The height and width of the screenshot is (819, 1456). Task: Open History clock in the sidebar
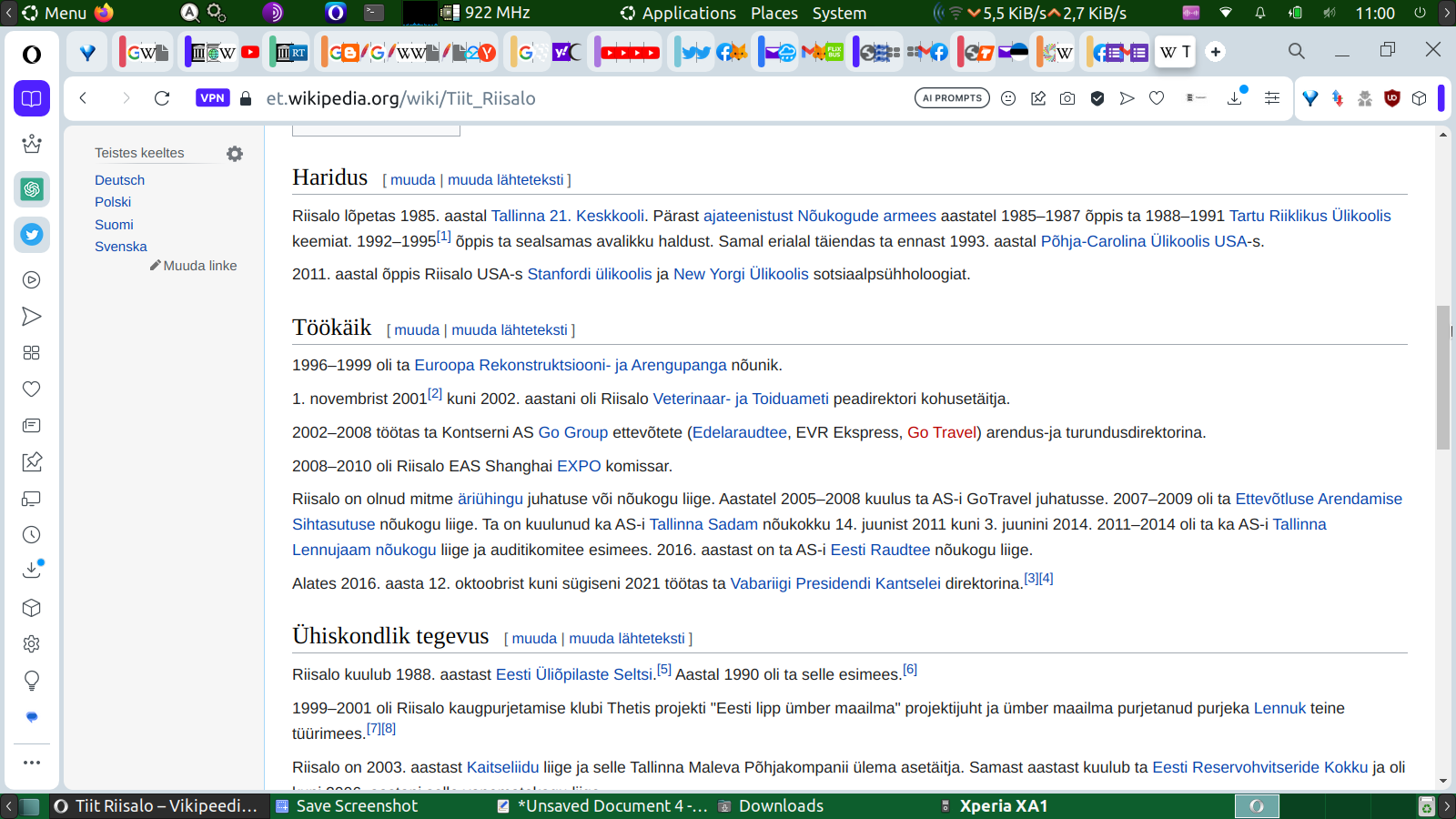click(x=32, y=535)
